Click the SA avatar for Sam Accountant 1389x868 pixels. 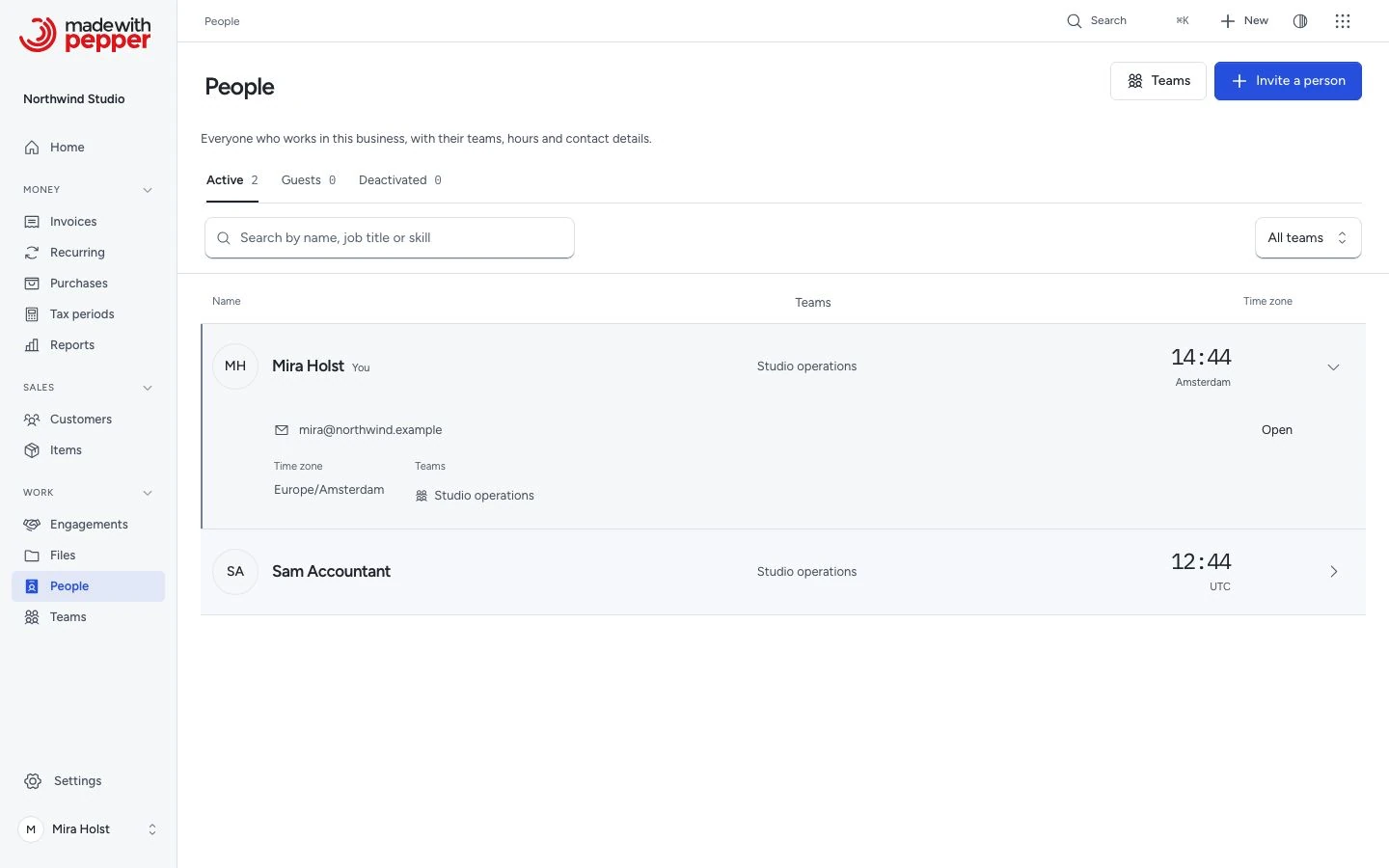coord(235,572)
